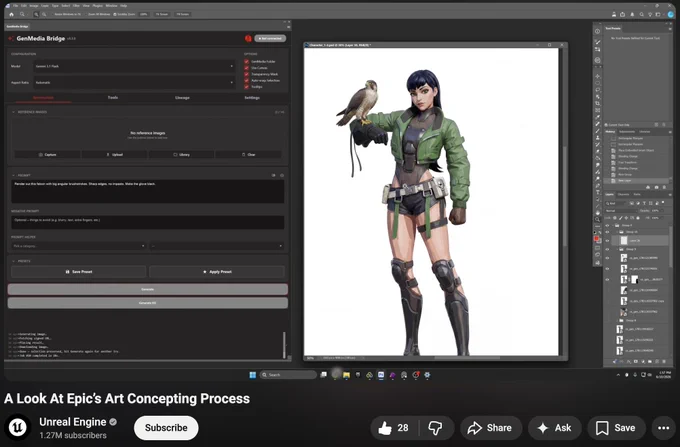Image resolution: width=680 pixels, height=447 pixels.
Task: Toggle the Auto-wrap Selection checkbox
Action: pos(246,81)
